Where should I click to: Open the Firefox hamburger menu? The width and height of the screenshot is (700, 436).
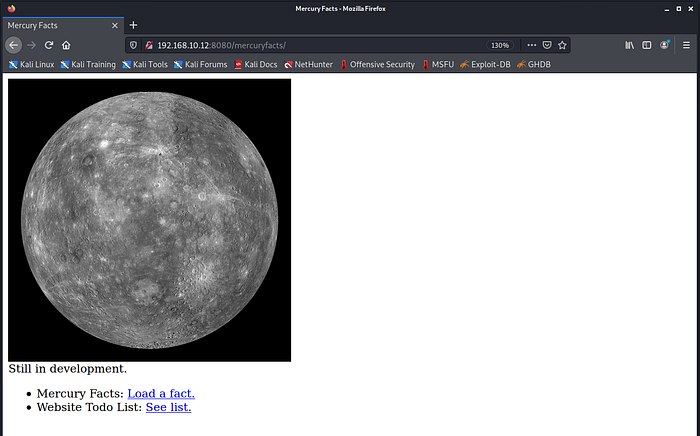point(686,45)
